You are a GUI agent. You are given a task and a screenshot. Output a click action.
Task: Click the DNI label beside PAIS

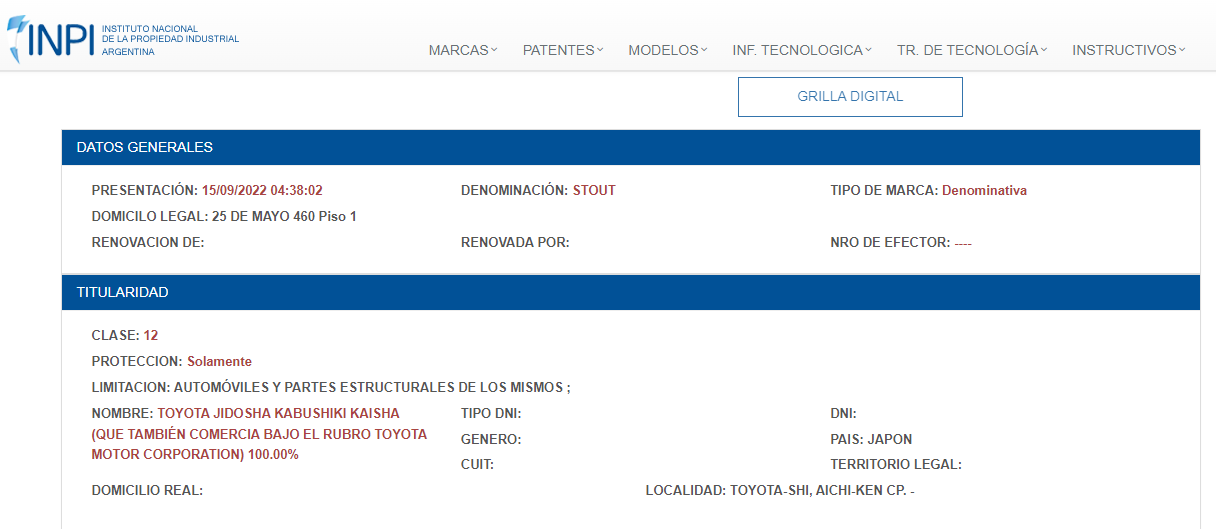coord(843,413)
